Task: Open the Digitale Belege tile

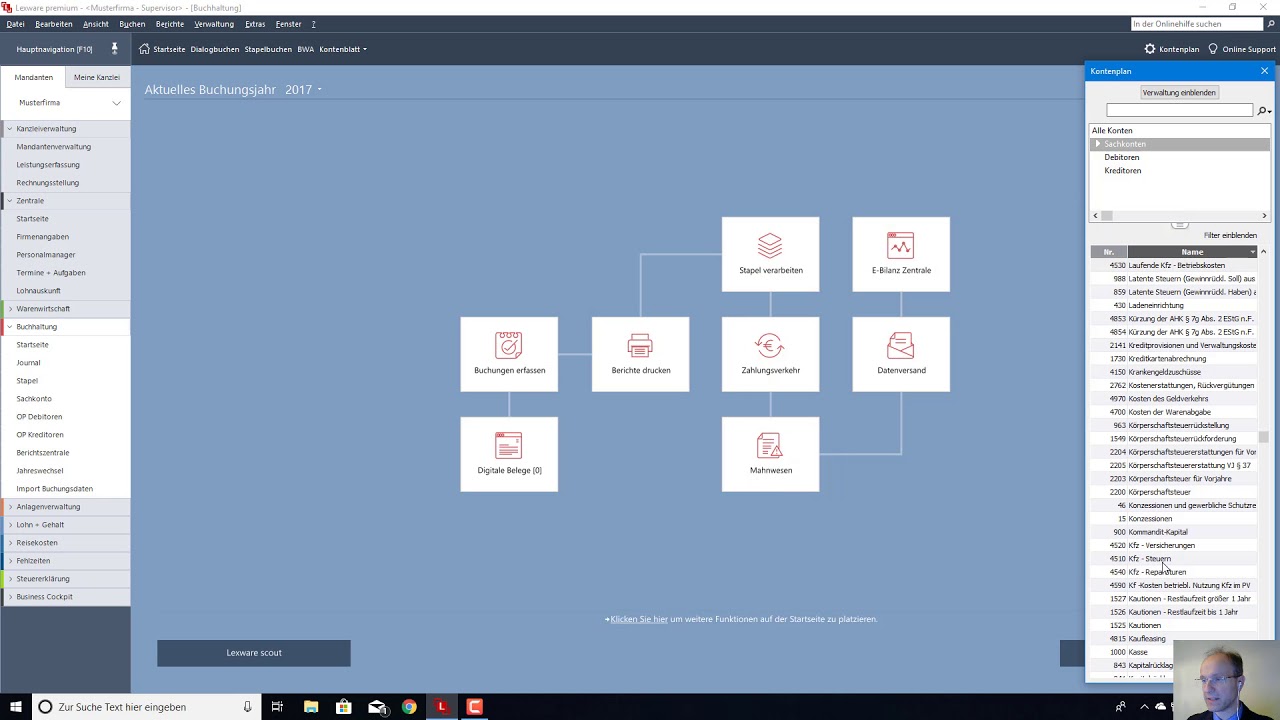Action: pyautogui.click(x=509, y=454)
